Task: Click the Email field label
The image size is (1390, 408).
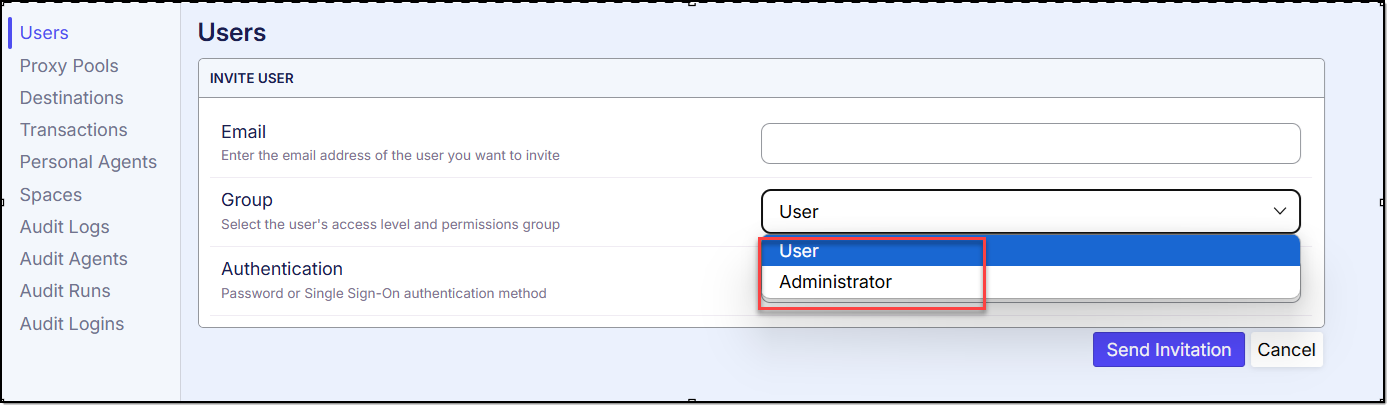Action: 243,132
